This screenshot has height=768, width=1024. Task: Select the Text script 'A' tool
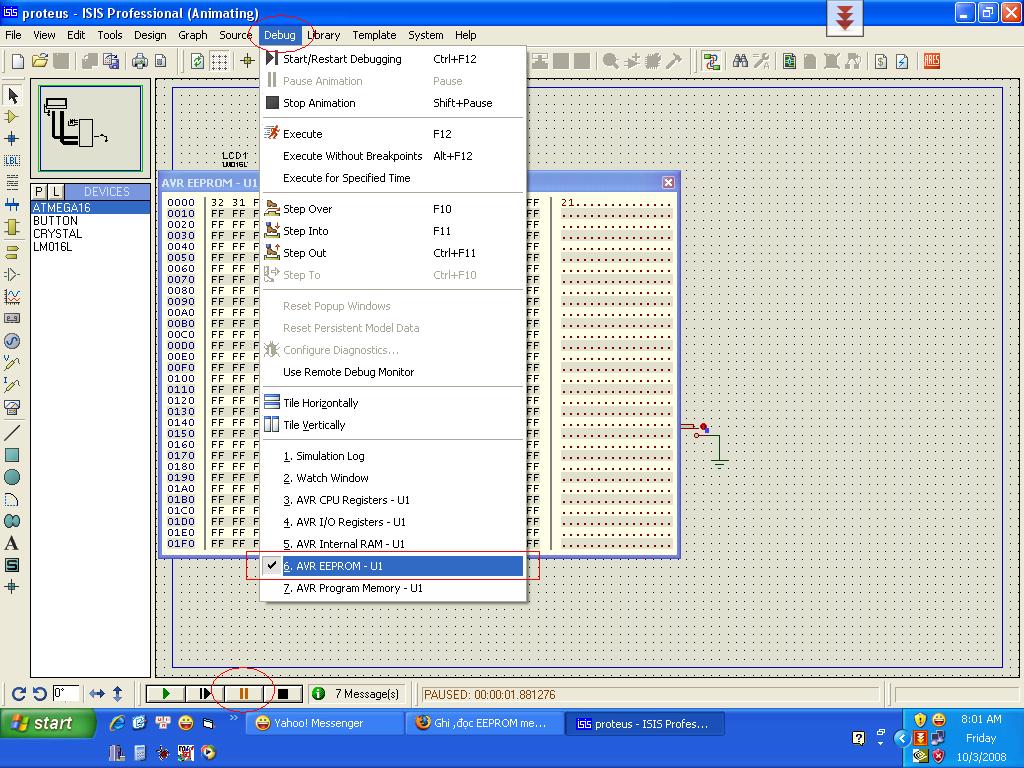[x=12, y=543]
